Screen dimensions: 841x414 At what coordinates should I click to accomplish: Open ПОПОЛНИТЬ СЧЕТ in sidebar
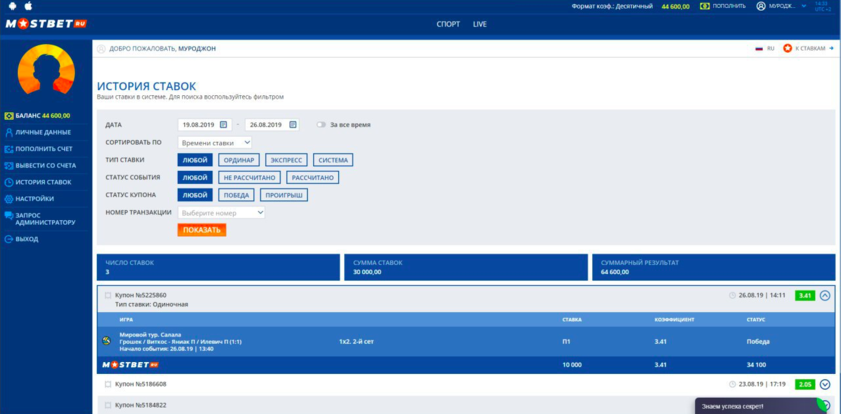pos(39,149)
